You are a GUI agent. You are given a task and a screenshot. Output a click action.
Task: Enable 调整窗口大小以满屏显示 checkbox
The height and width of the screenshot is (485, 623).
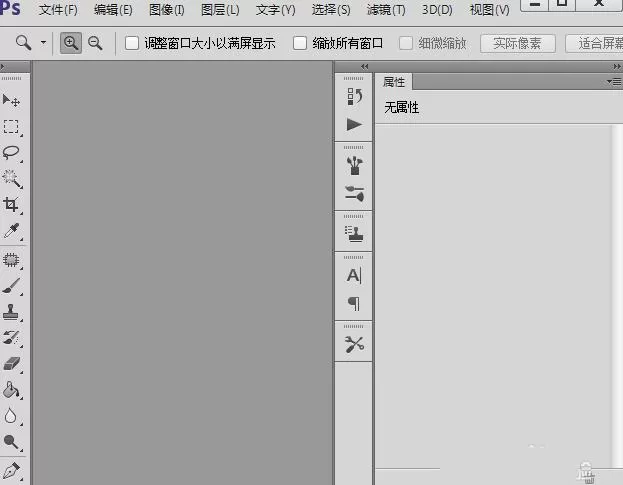point(132,43)
